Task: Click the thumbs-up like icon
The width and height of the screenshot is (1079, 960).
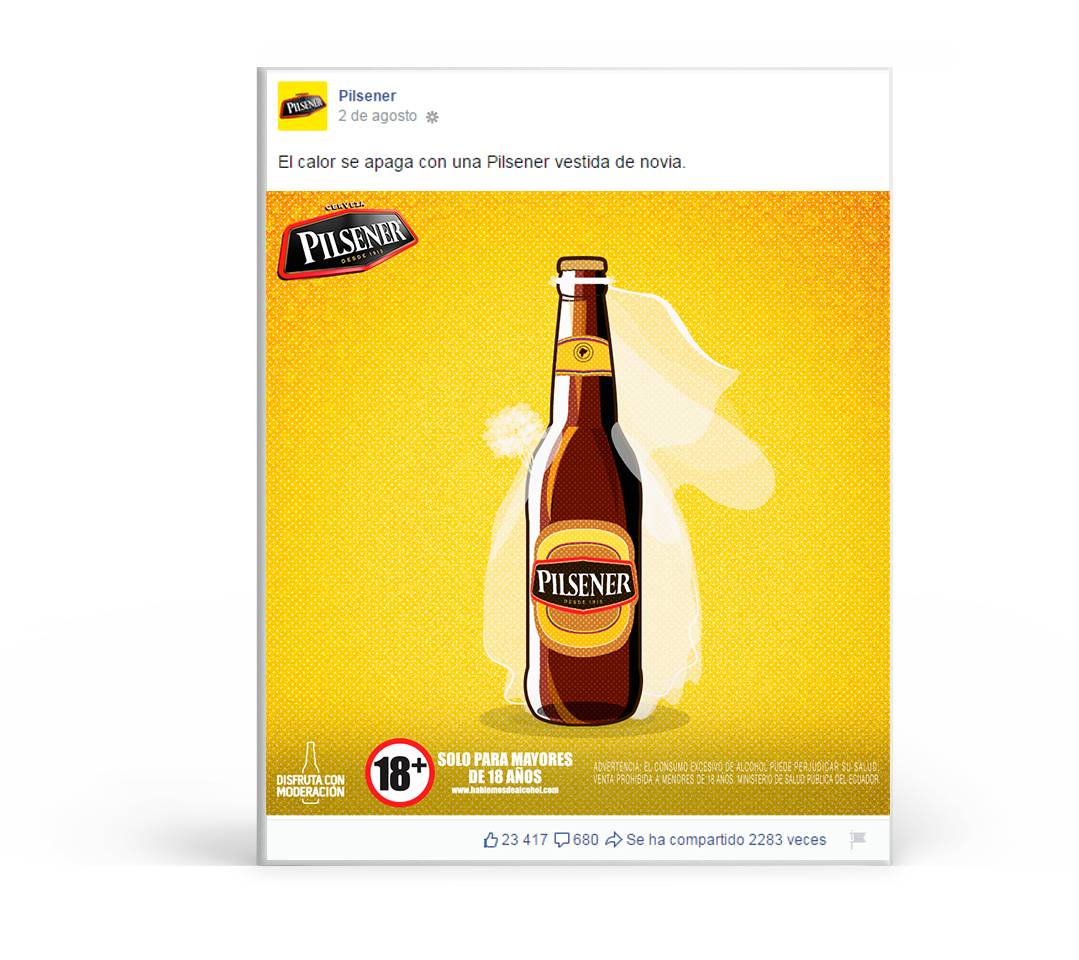Action: coord(491,840)
